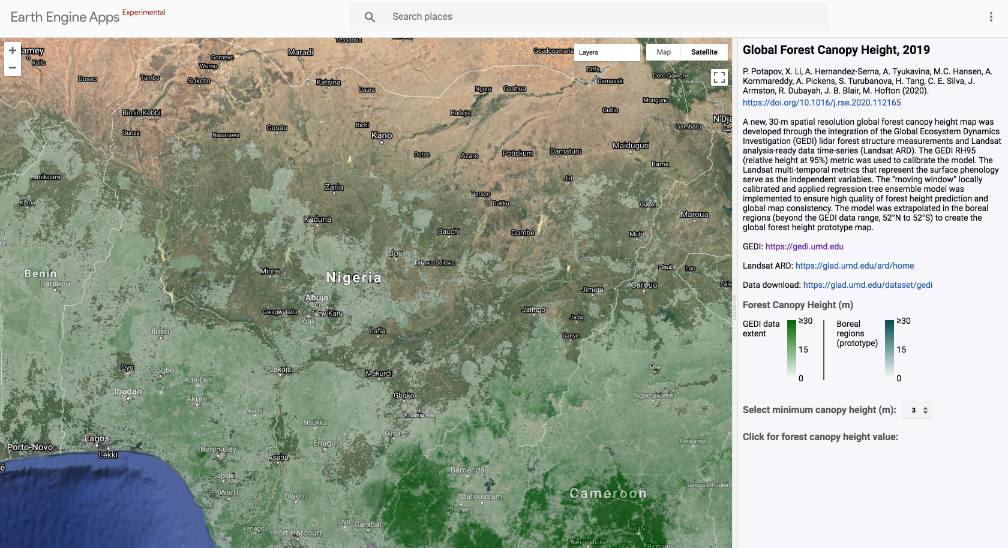Image resolution: width=1008 pixels, height=548 pixels.
Task: Switch to the Map view type
Action: [663, 52]
